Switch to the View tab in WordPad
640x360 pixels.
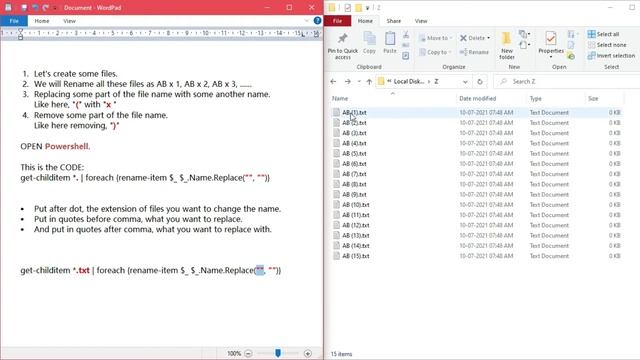pos(69,21)
